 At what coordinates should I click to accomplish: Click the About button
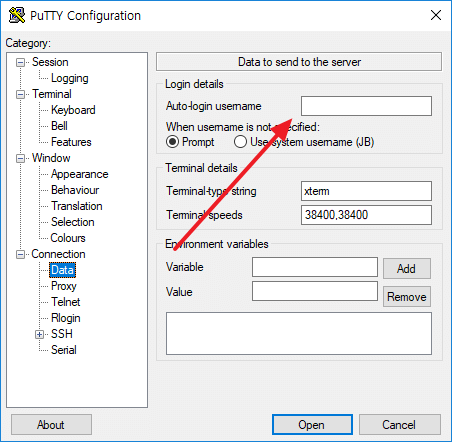pyautogui.click(x=51, y=425)
